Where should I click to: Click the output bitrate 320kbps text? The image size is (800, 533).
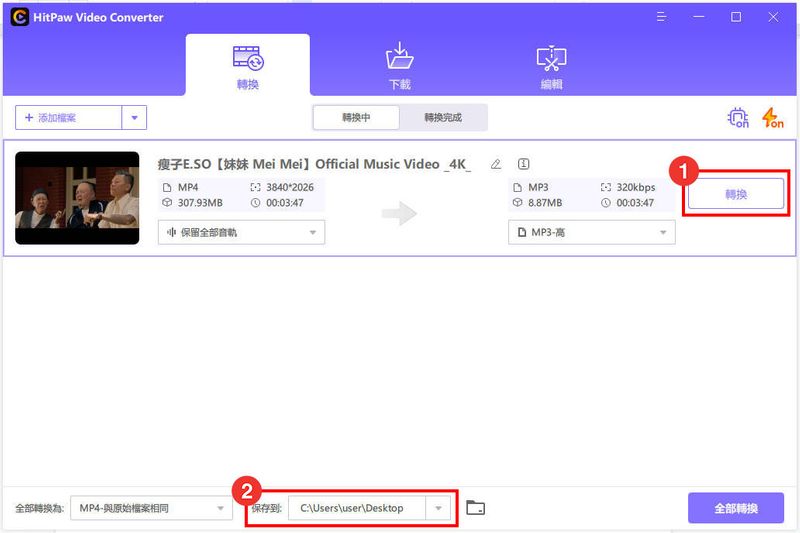tap(636, 187)
